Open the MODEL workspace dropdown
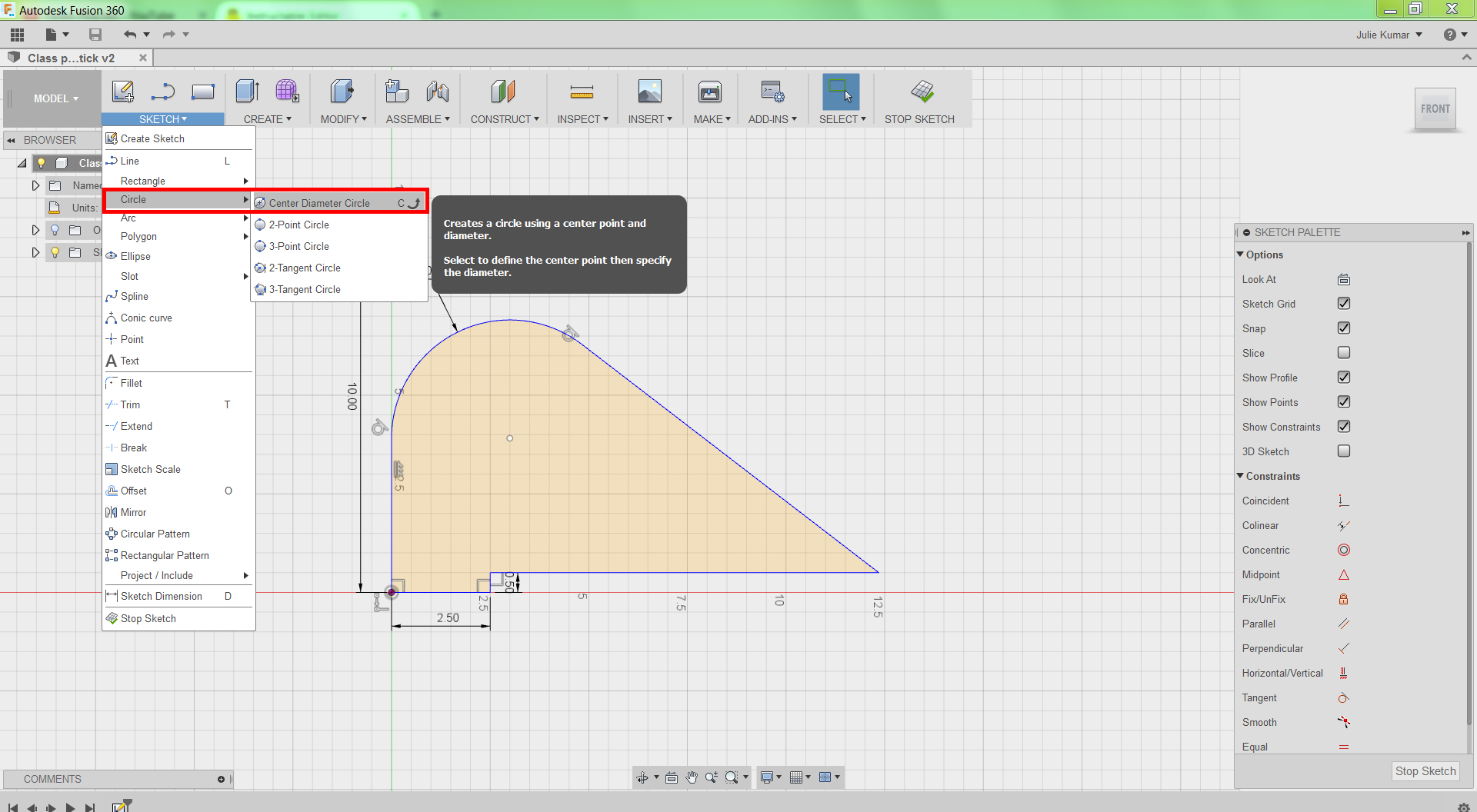1477x812 pixels. pos(55,98)
